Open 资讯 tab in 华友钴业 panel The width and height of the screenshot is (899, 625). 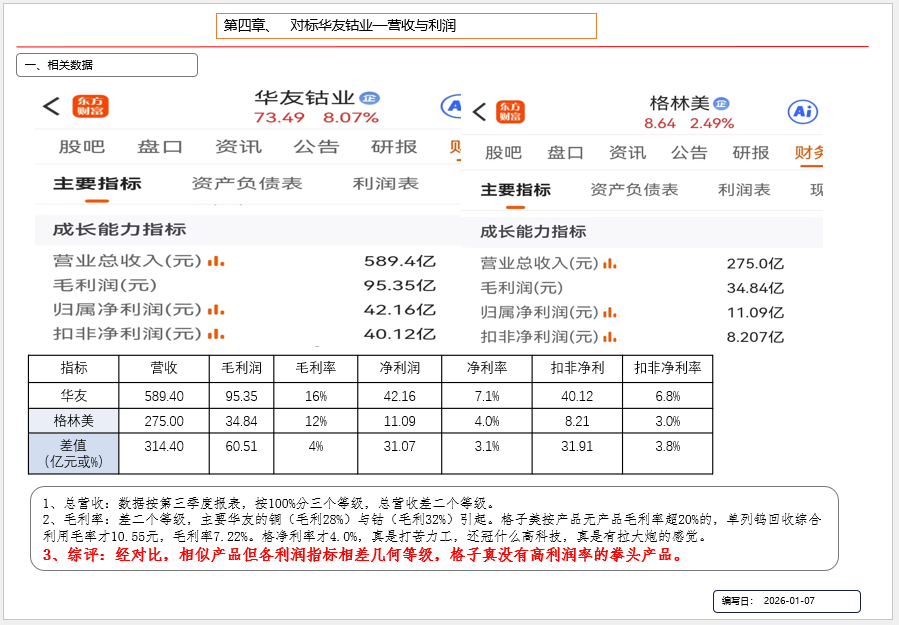(239, 147)
